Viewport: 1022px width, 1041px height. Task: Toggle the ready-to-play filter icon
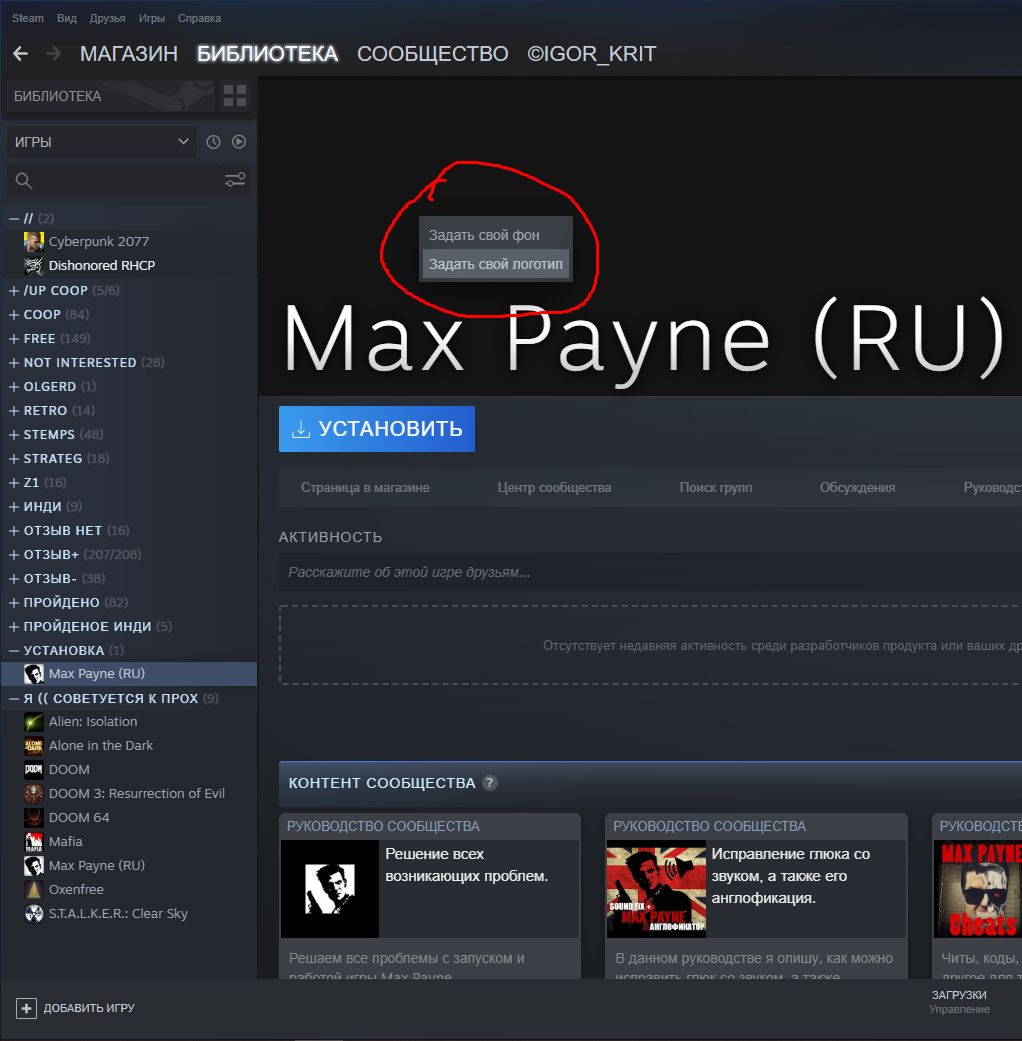[x=239, y=141]
